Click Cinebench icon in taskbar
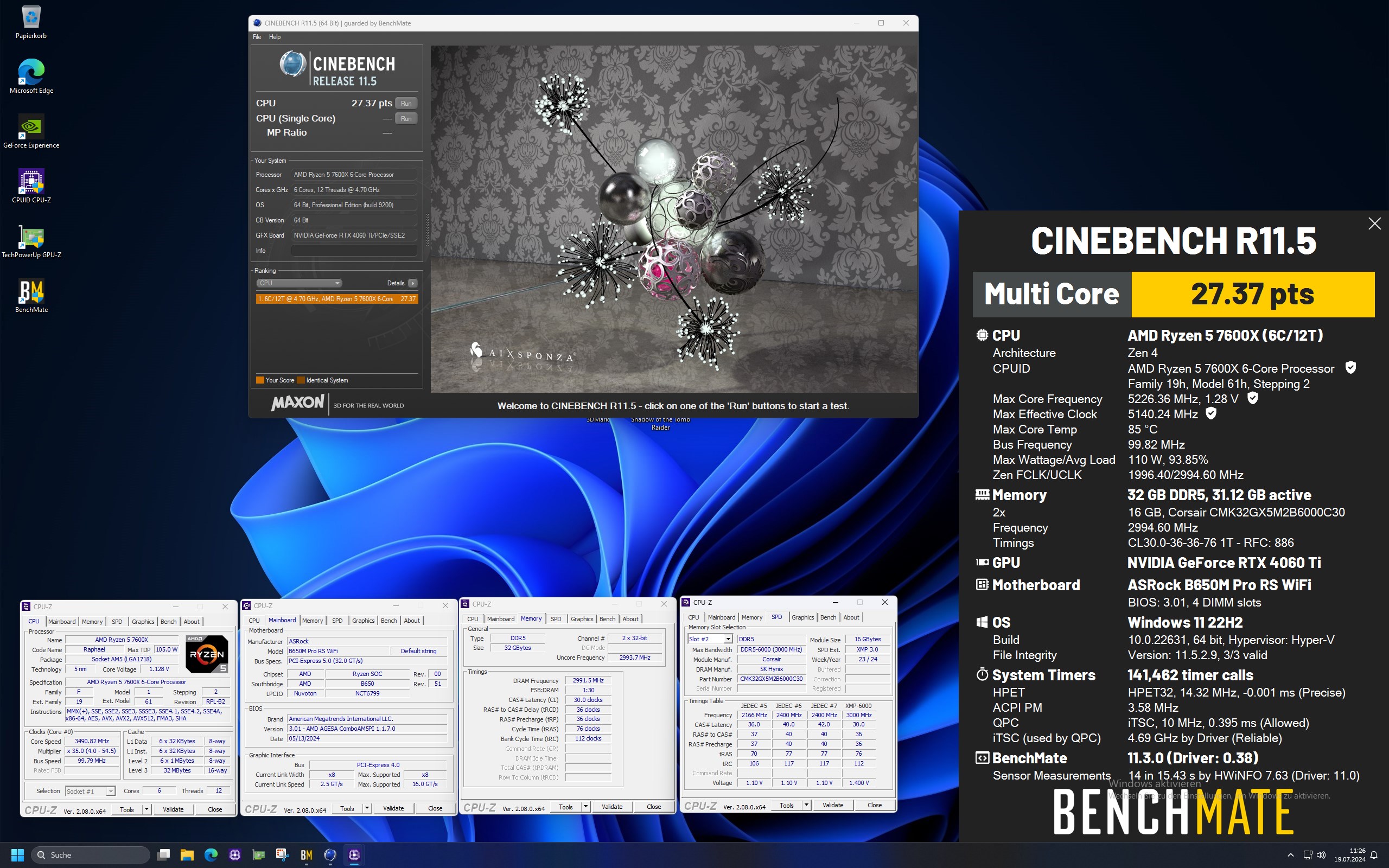Screen dimensions: 1389x868 (x=330, y=855)
